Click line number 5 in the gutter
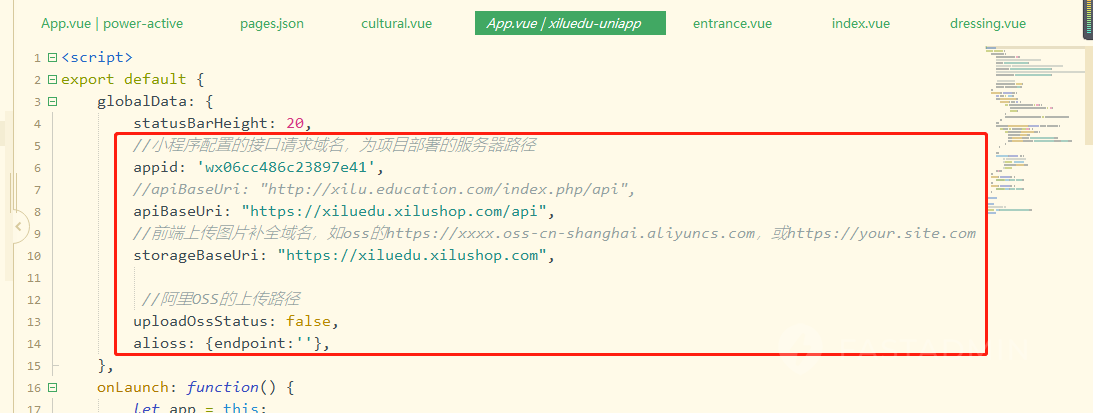Screen dimensions: 1093x413 coord(37,146)
